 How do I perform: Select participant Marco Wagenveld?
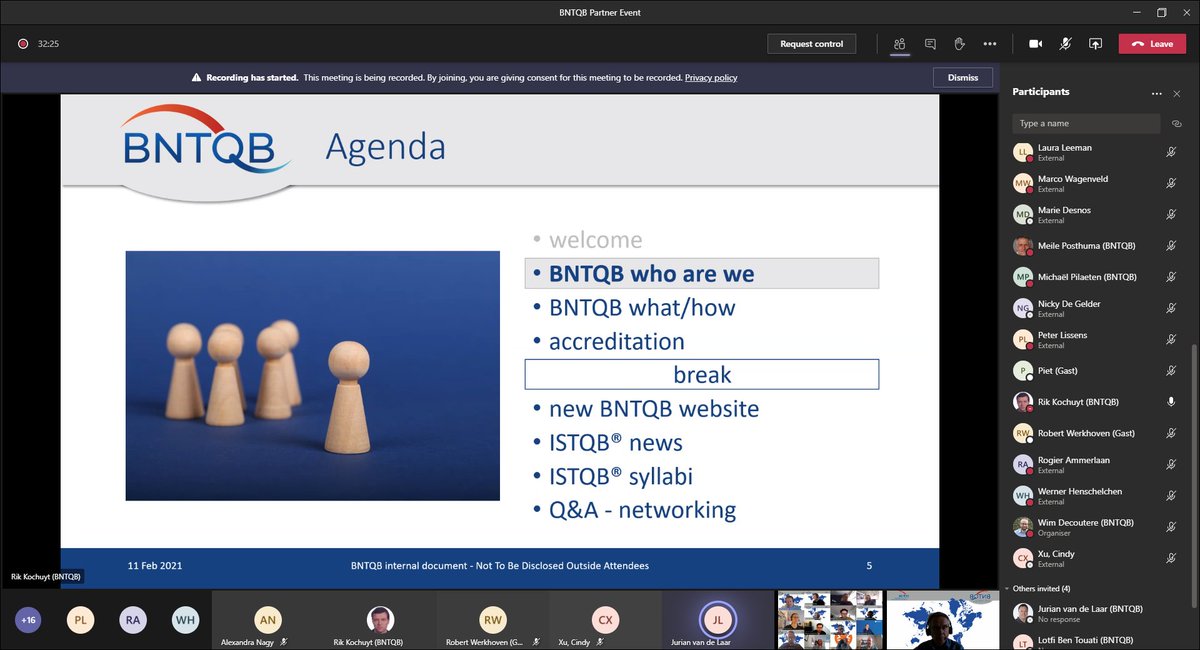[1094, 183]
